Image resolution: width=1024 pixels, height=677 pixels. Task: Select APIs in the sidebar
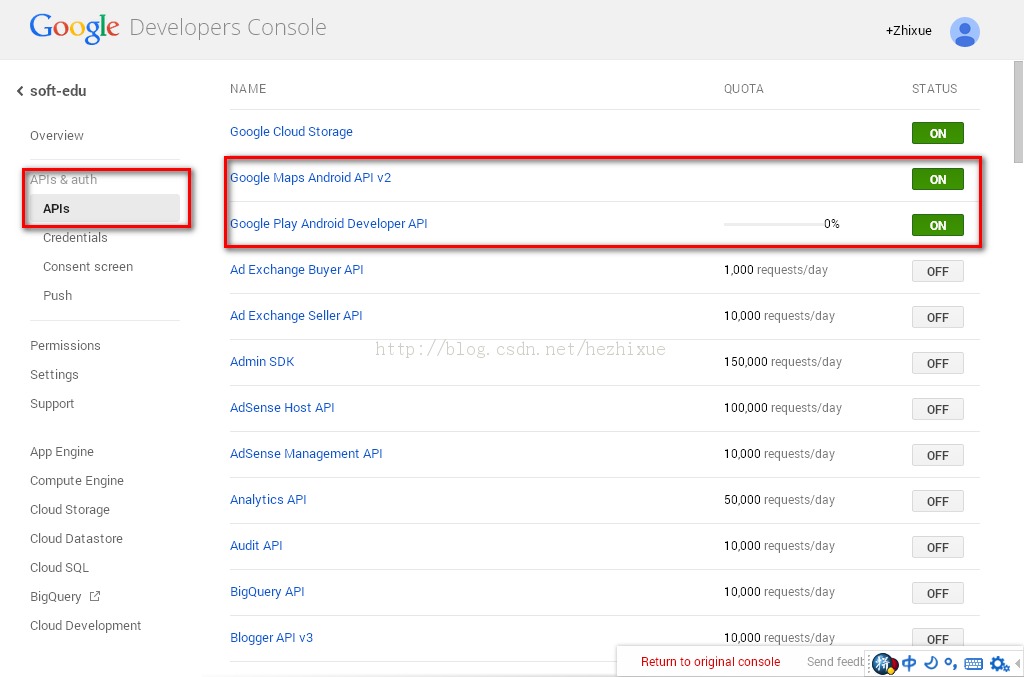point(104,209)
